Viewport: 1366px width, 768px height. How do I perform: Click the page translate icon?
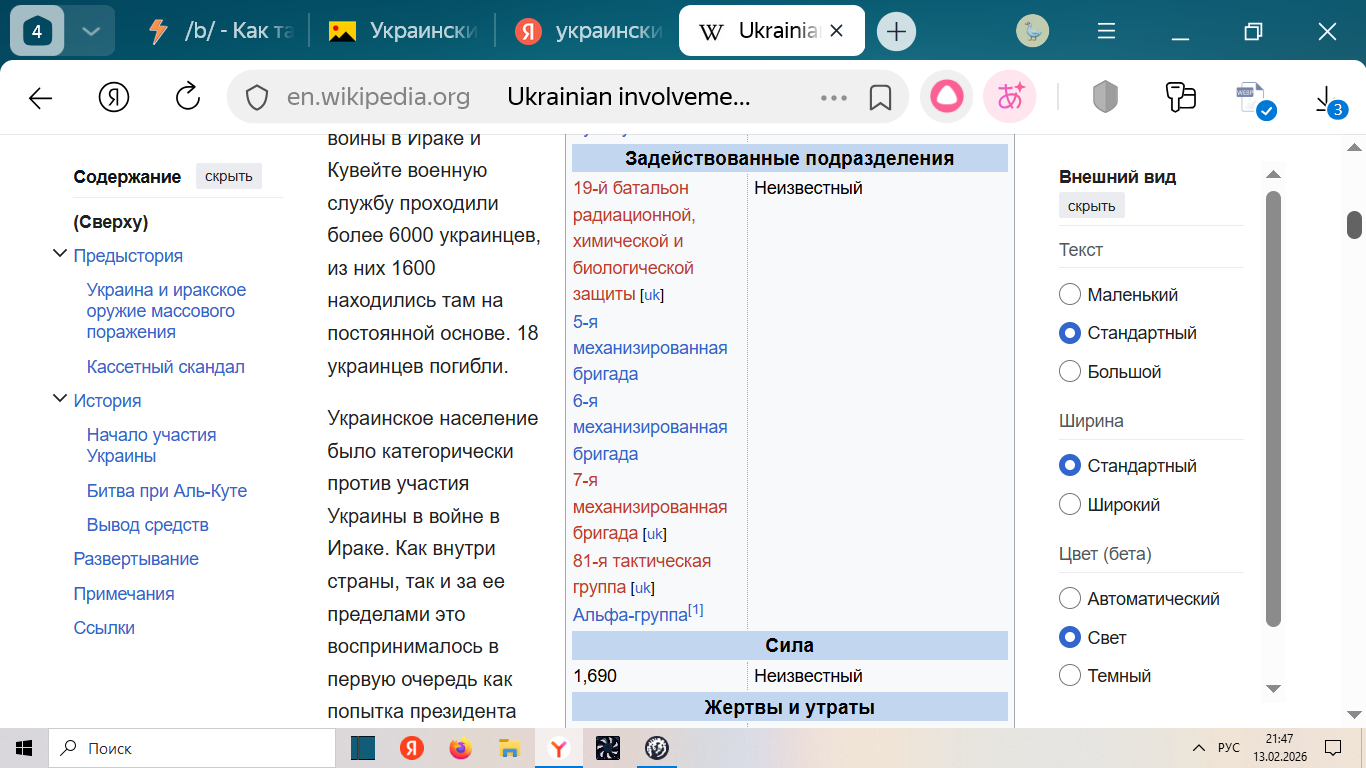coord(1010,97)
